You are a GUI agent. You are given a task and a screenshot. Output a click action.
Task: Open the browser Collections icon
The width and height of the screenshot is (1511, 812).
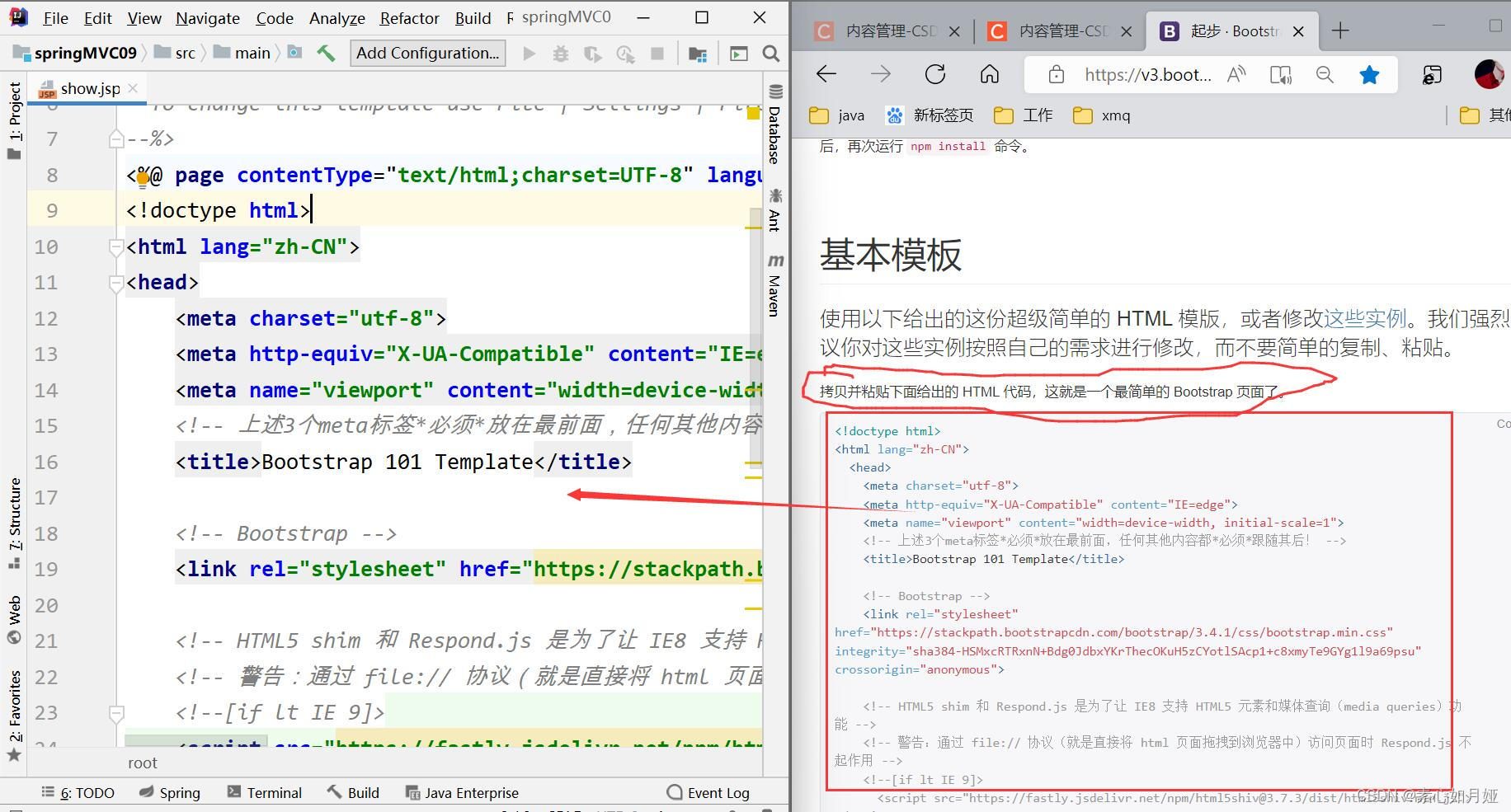pyautogui.click(x=1433, y=75)
